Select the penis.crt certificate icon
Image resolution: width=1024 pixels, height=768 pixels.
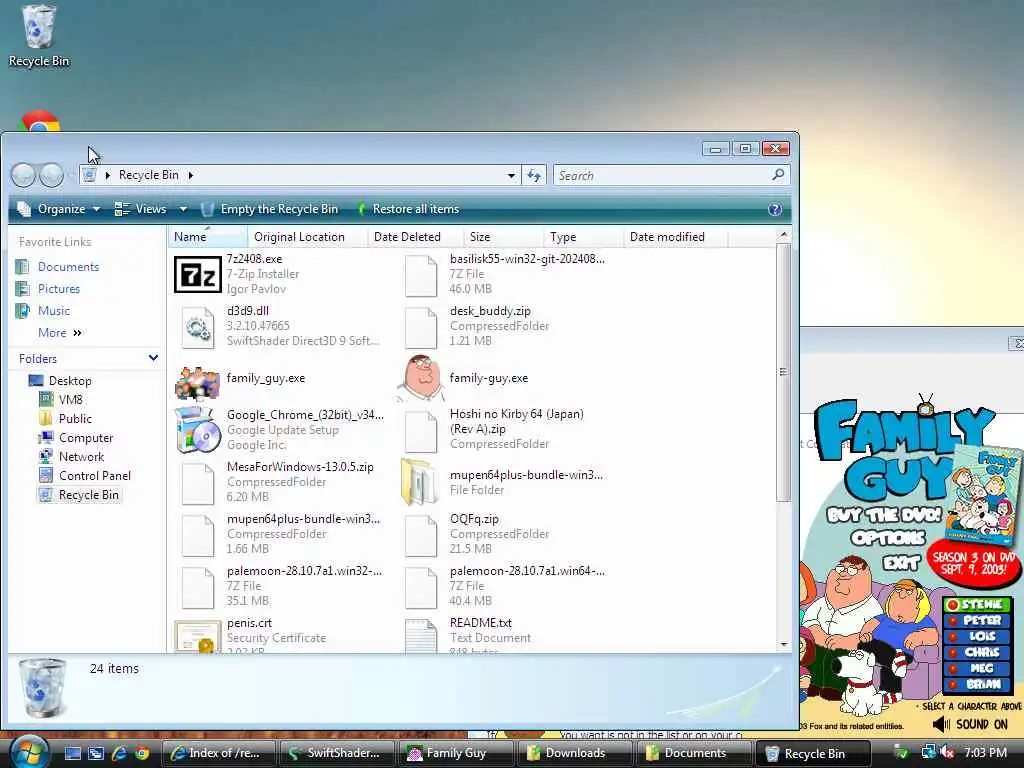click(x=197, y=636)
